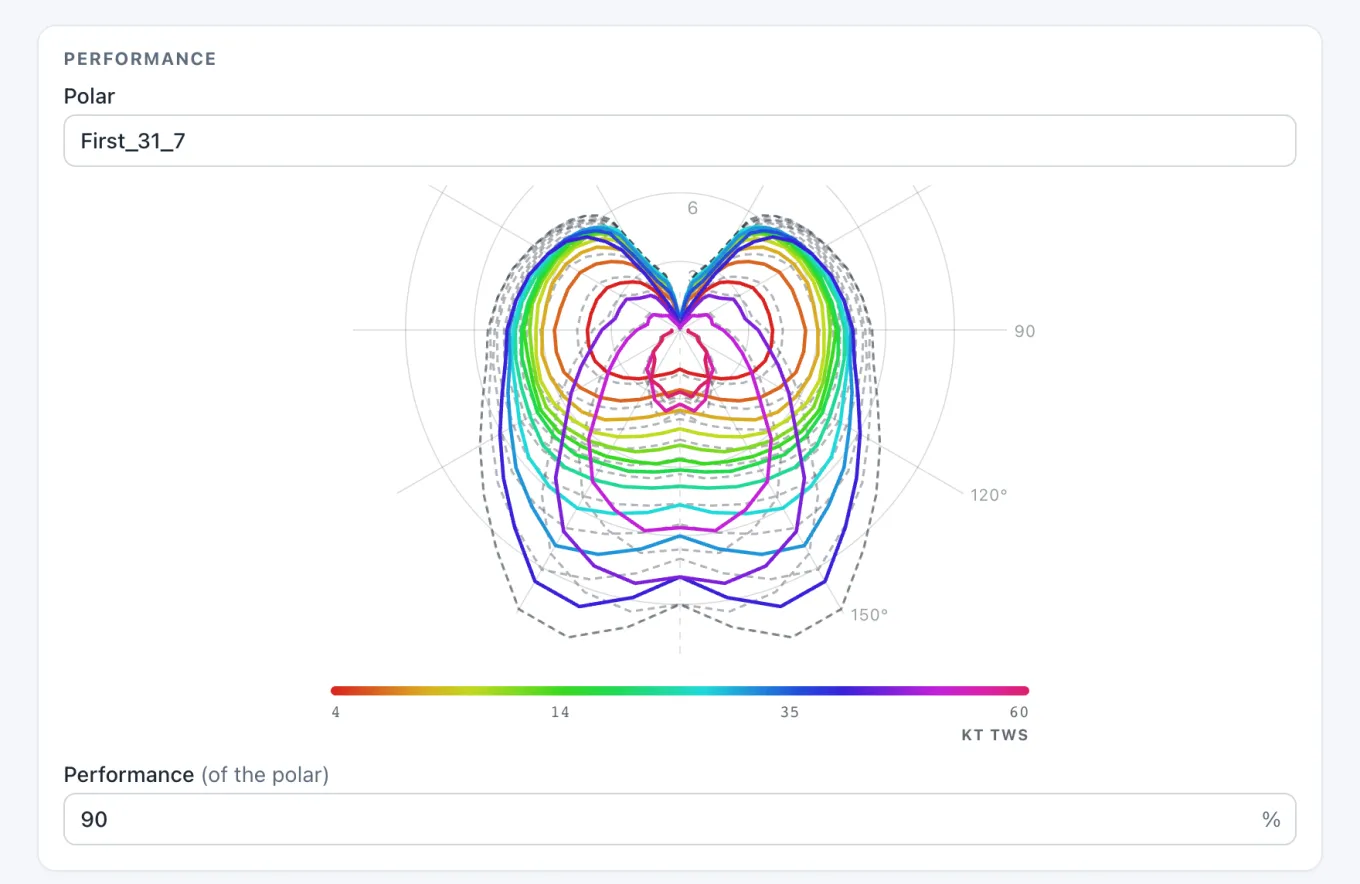Click the legend value 4
This screenshot has height=884, width=1360.
(x=335, y=712)
